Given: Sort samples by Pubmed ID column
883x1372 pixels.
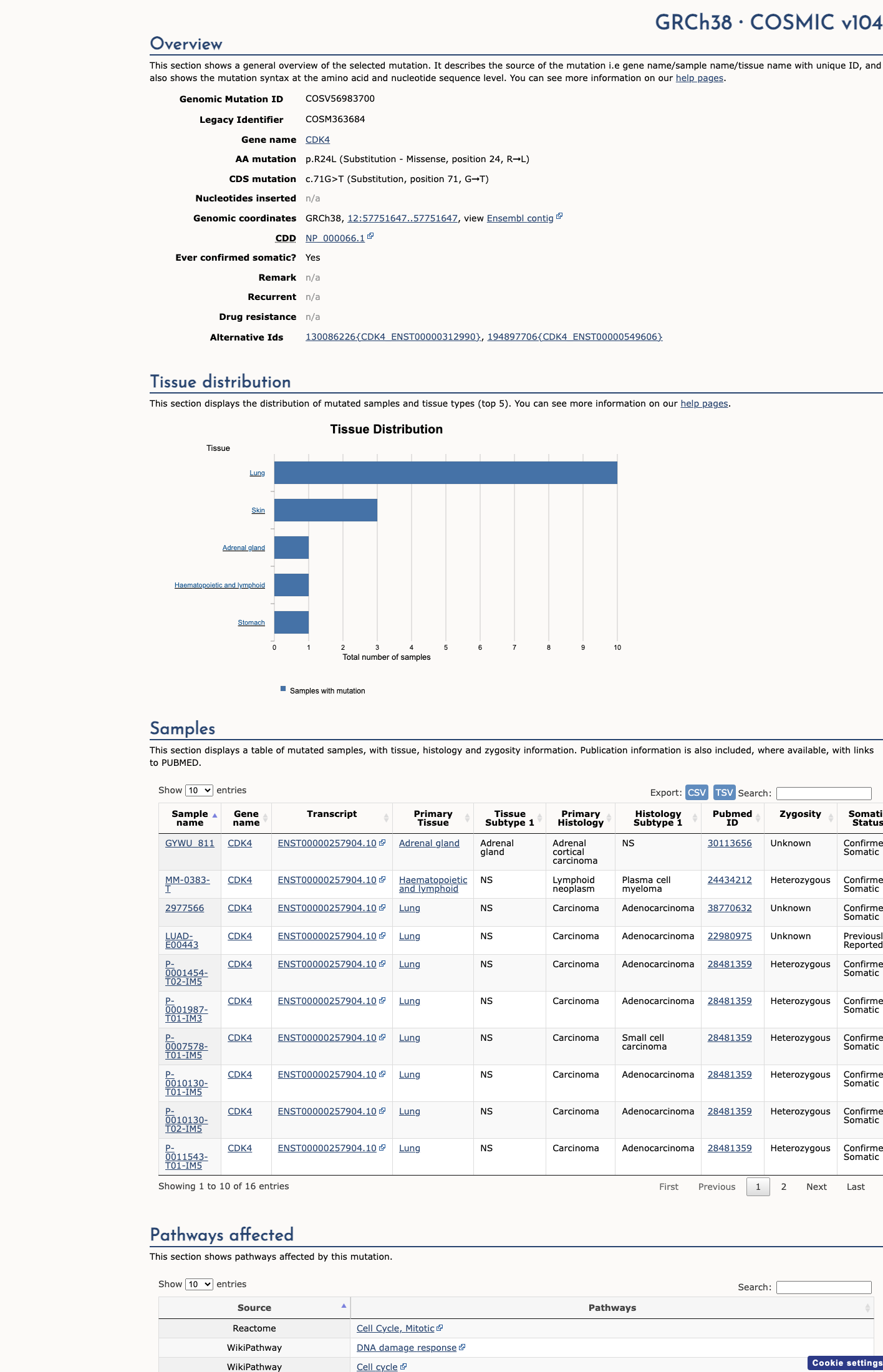Looking at the screenshot, I should tap(732, 818).
